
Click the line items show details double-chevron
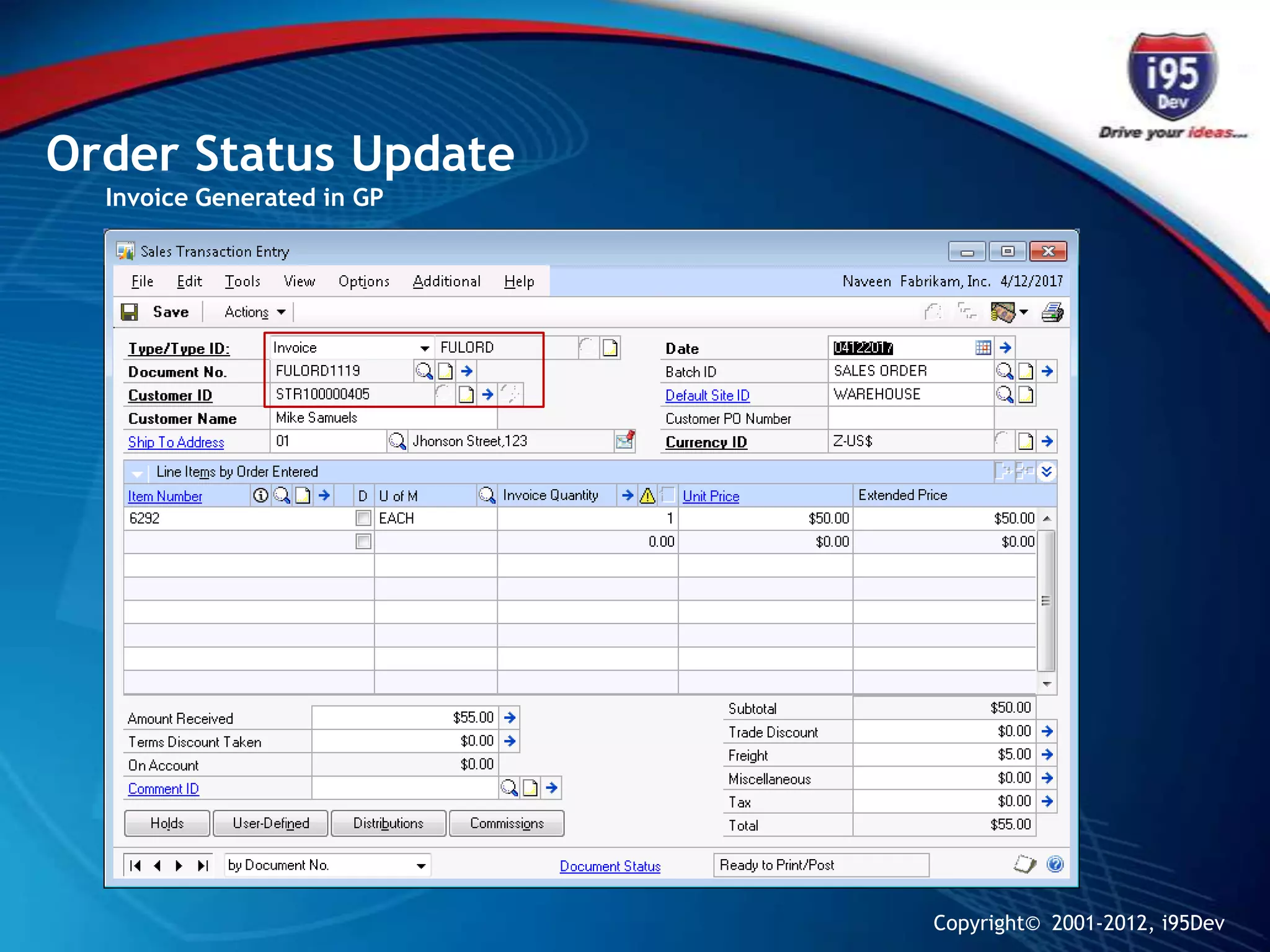(x=1047, y=472)
